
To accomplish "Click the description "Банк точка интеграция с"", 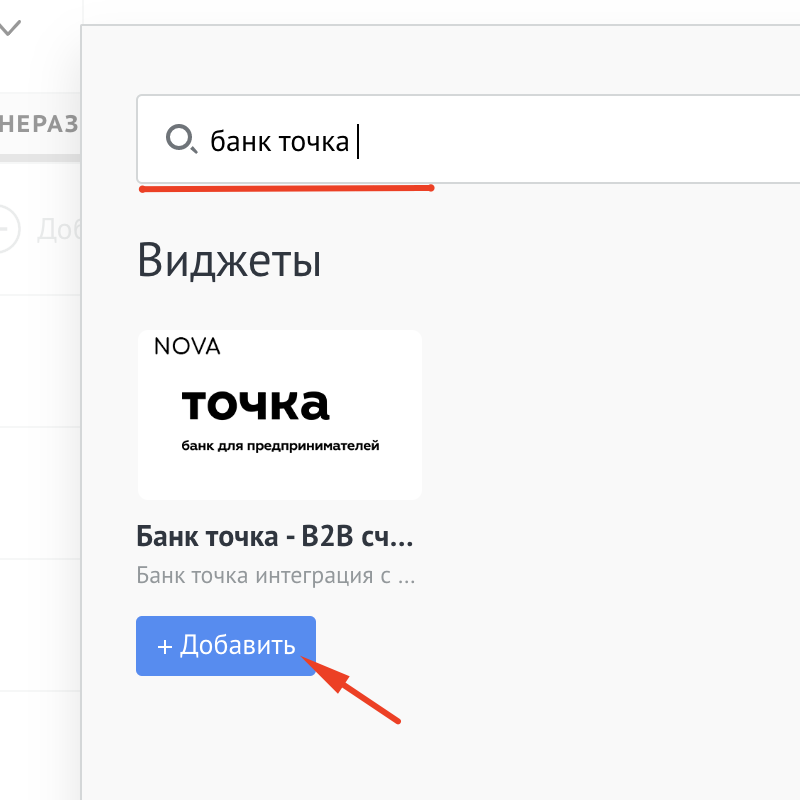I will 275,576.
